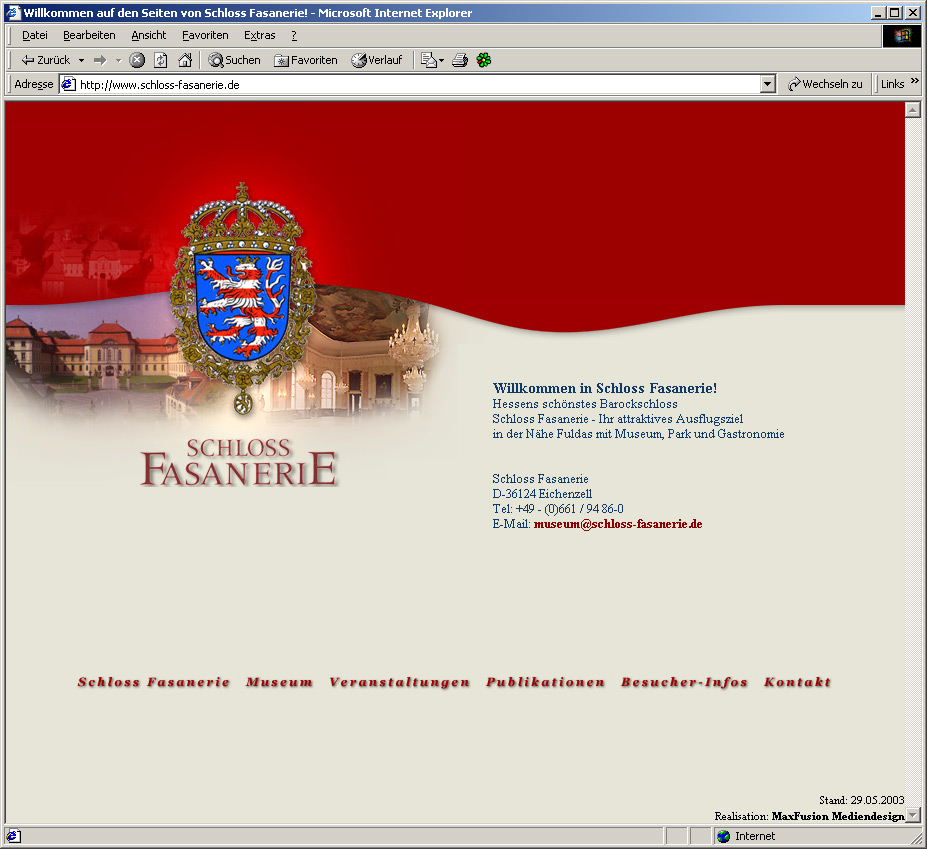Expand the address bar dropdown
Screen dimensions: 927x849
pyautogui.click(x=767, y=85)
